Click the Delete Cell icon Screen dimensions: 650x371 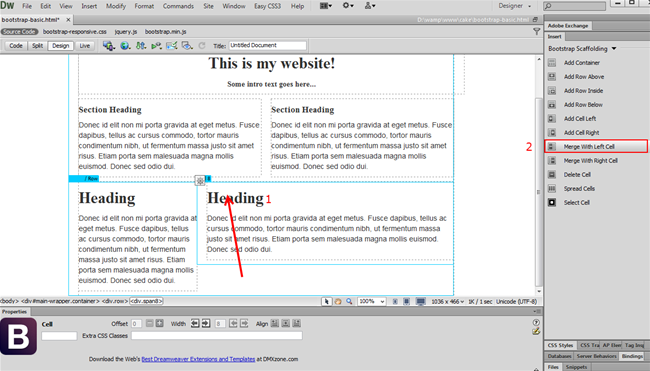(552, 175)
